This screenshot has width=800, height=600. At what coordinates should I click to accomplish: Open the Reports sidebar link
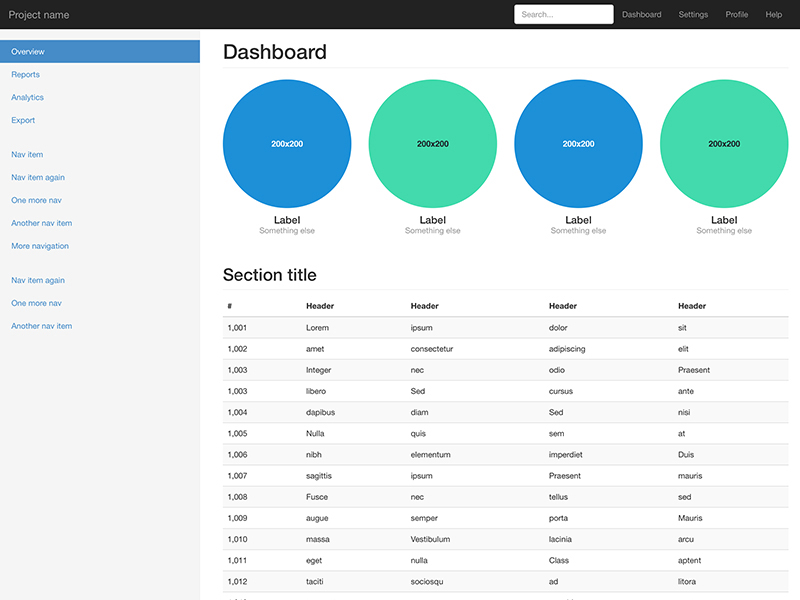25,74
